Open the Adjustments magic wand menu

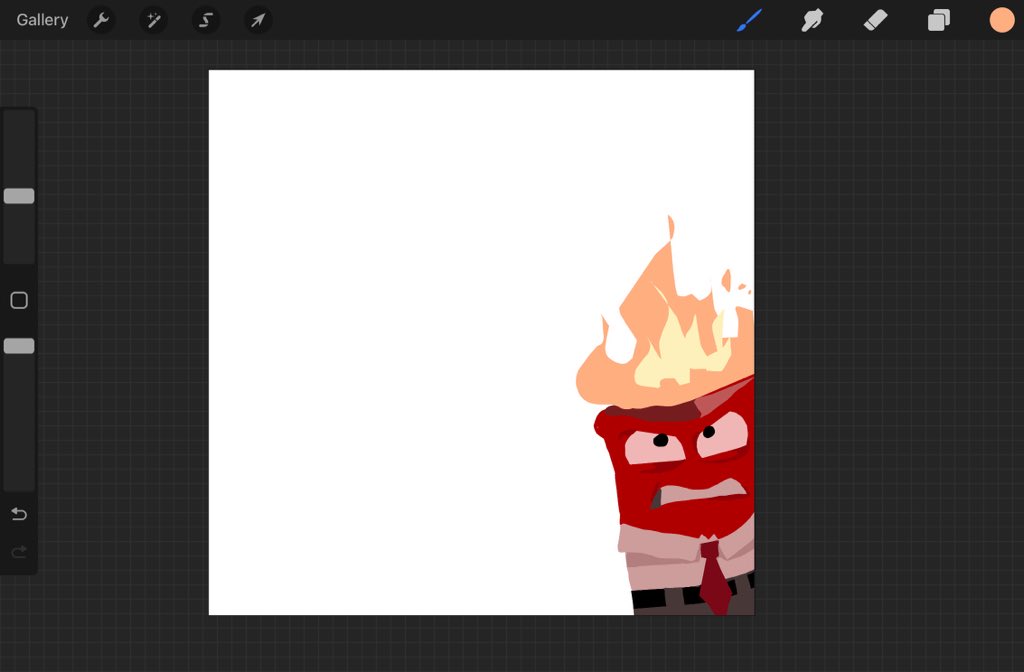click(x=153, y=20)
